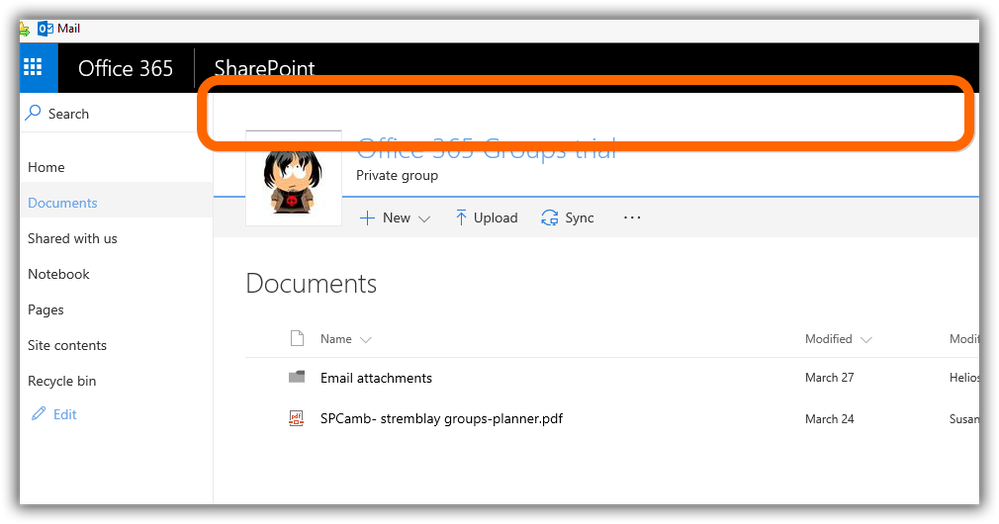Open the Recycle bin link

(x=62, y=381)
